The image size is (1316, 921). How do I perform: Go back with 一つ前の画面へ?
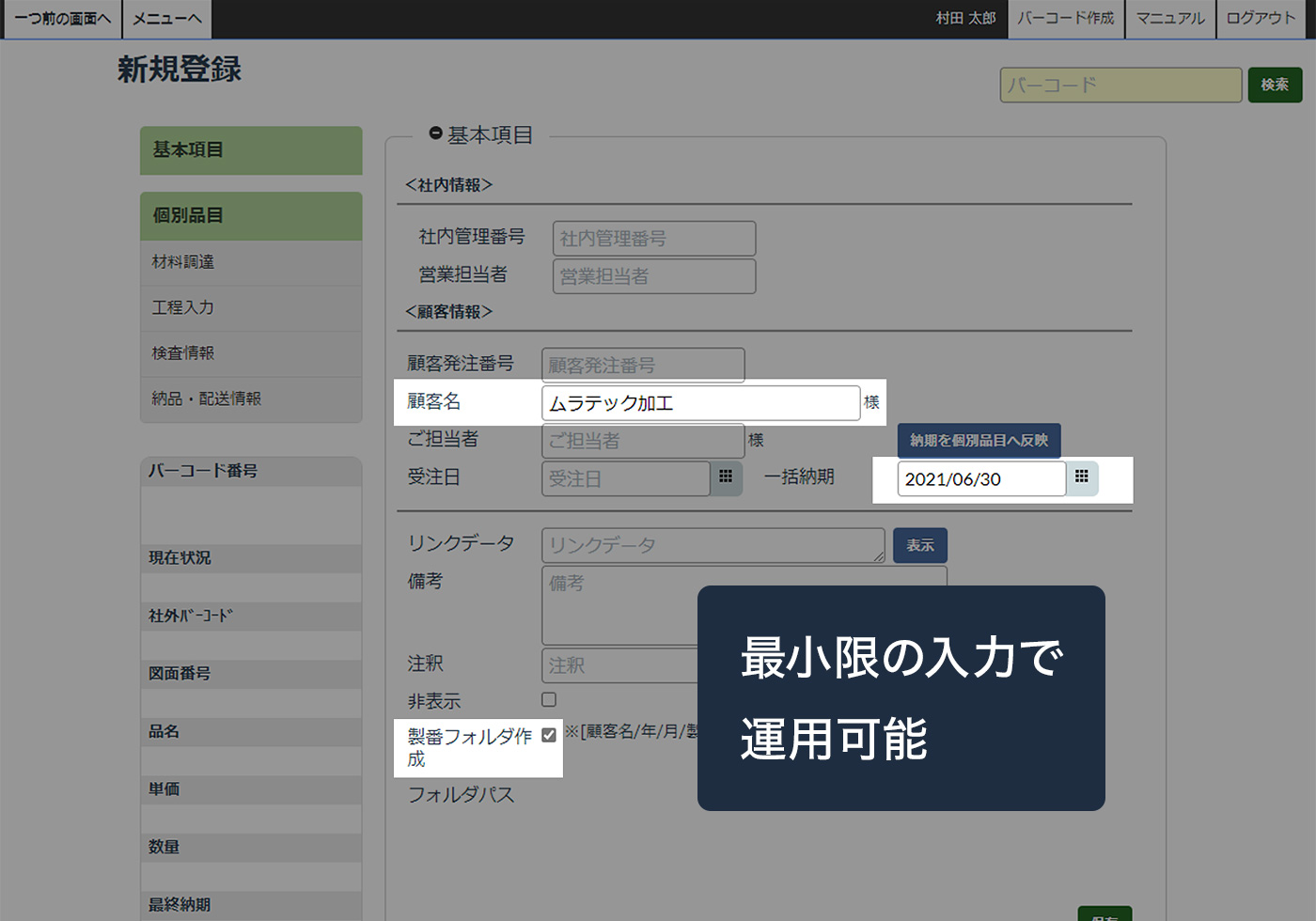(x=63, y=19)
